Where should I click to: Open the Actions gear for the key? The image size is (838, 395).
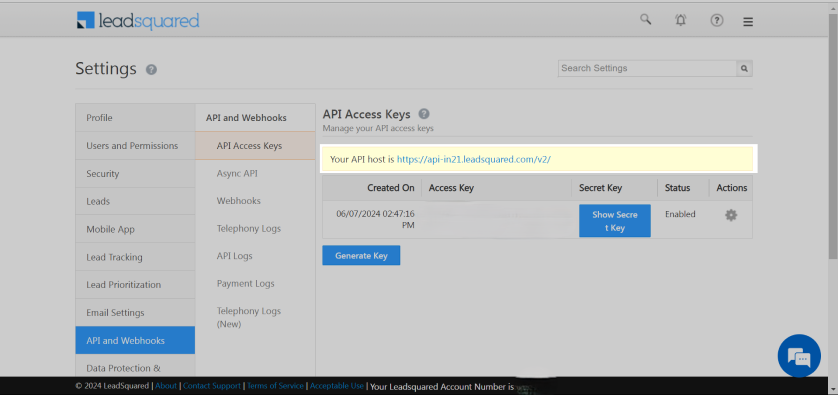pyautogui.click(x=731, y=215)
